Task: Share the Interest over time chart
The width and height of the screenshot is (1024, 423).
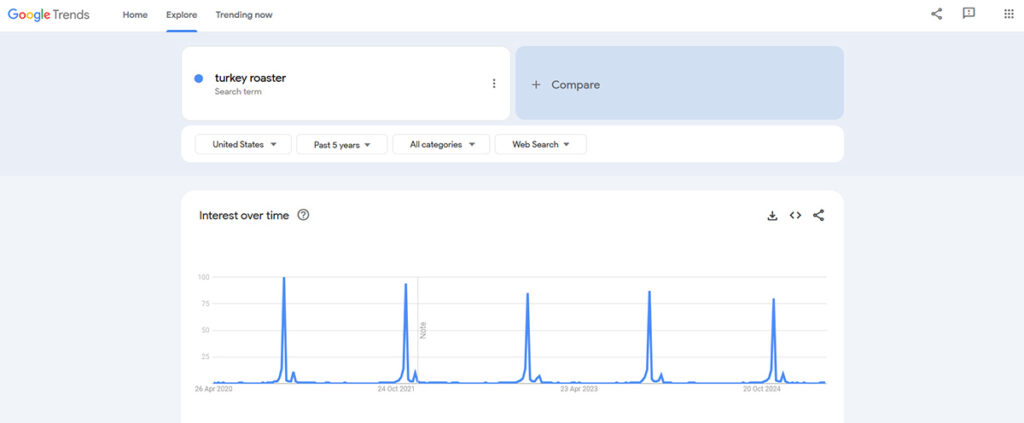Action: click(818, 215)
